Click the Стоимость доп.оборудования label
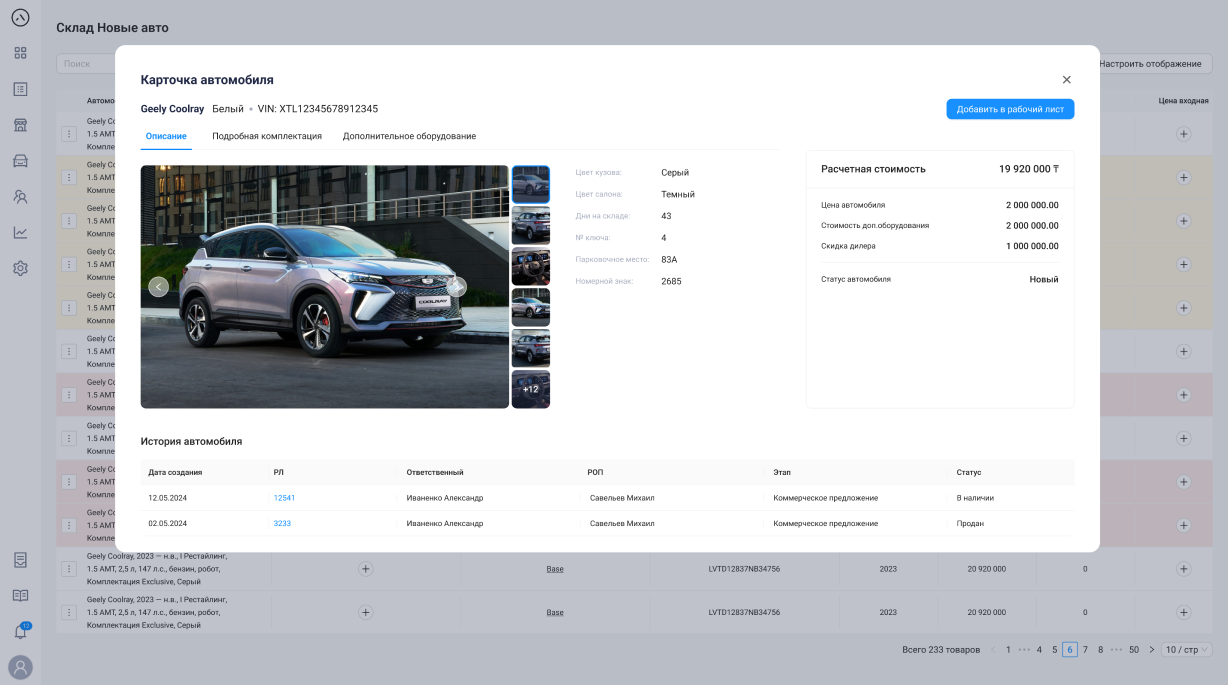 tap(875, 226)
